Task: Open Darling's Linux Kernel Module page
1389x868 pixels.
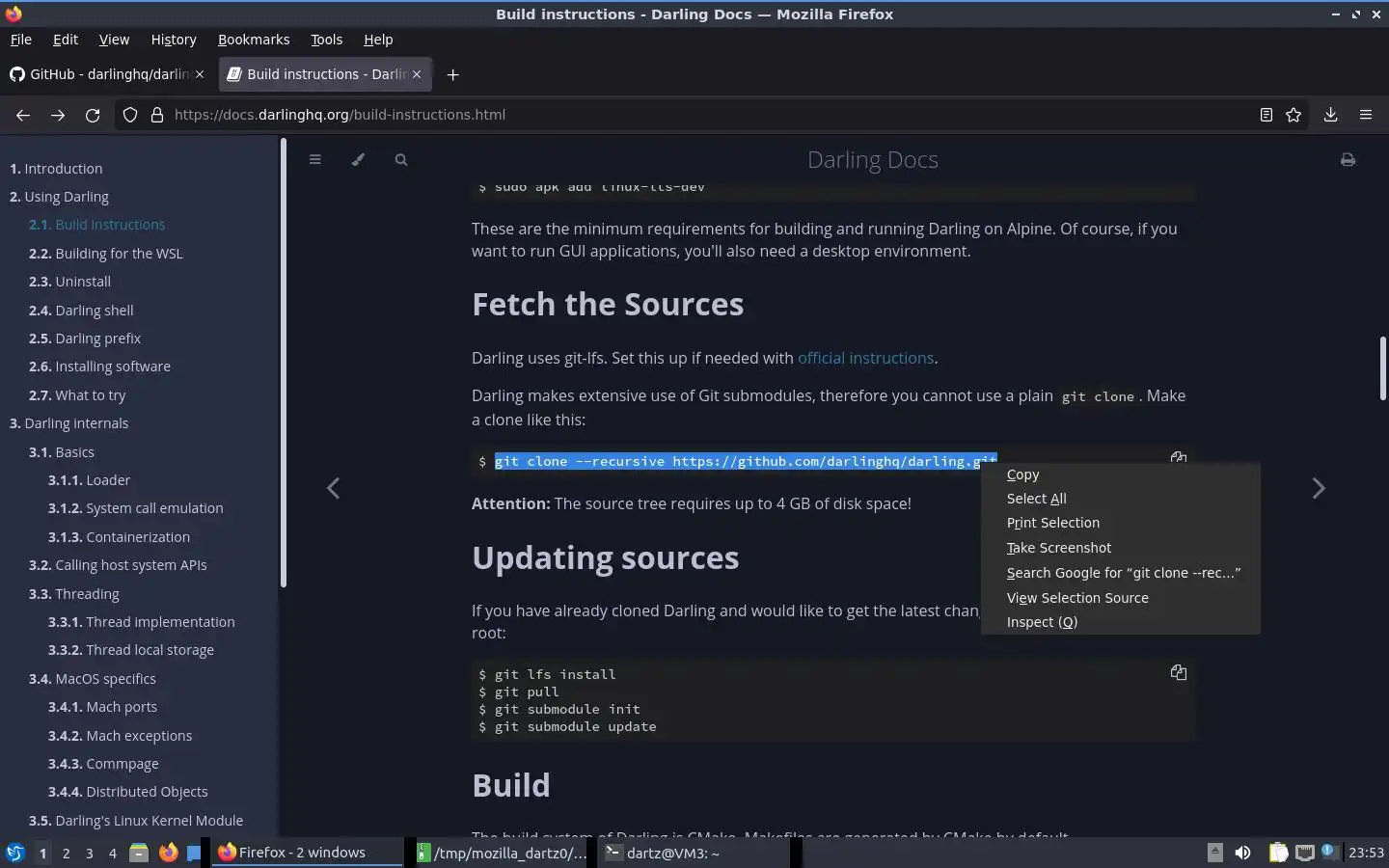Action: pos(136,821)
